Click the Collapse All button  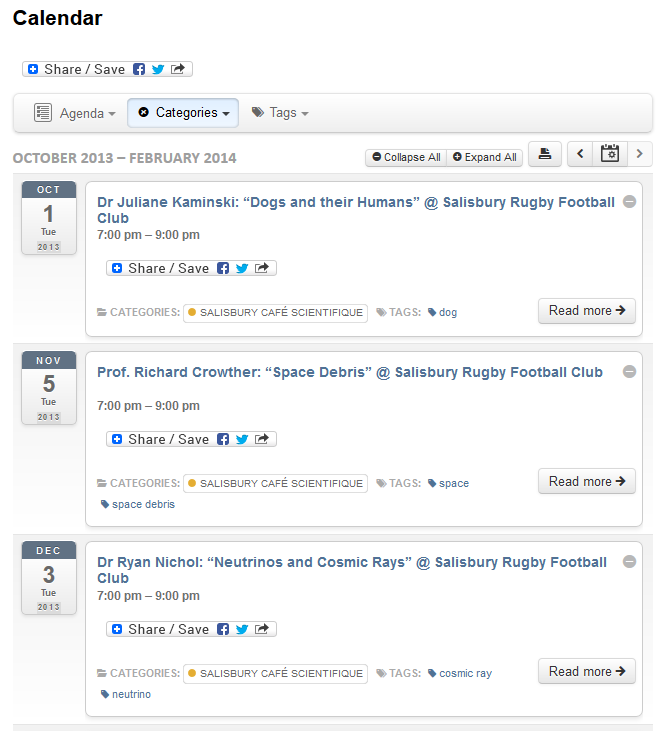coord(405,157)
